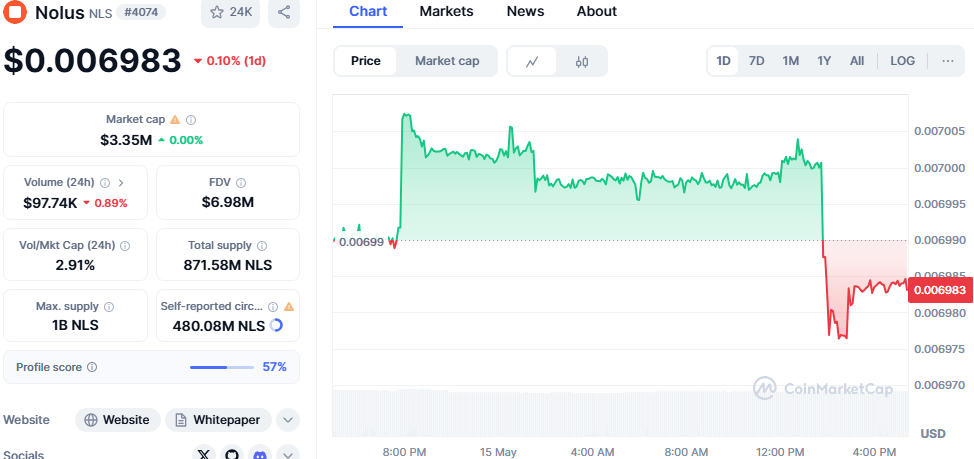Select the 7D time range
This screenshot has height=459, width=974.
click(x=757, y=61)
